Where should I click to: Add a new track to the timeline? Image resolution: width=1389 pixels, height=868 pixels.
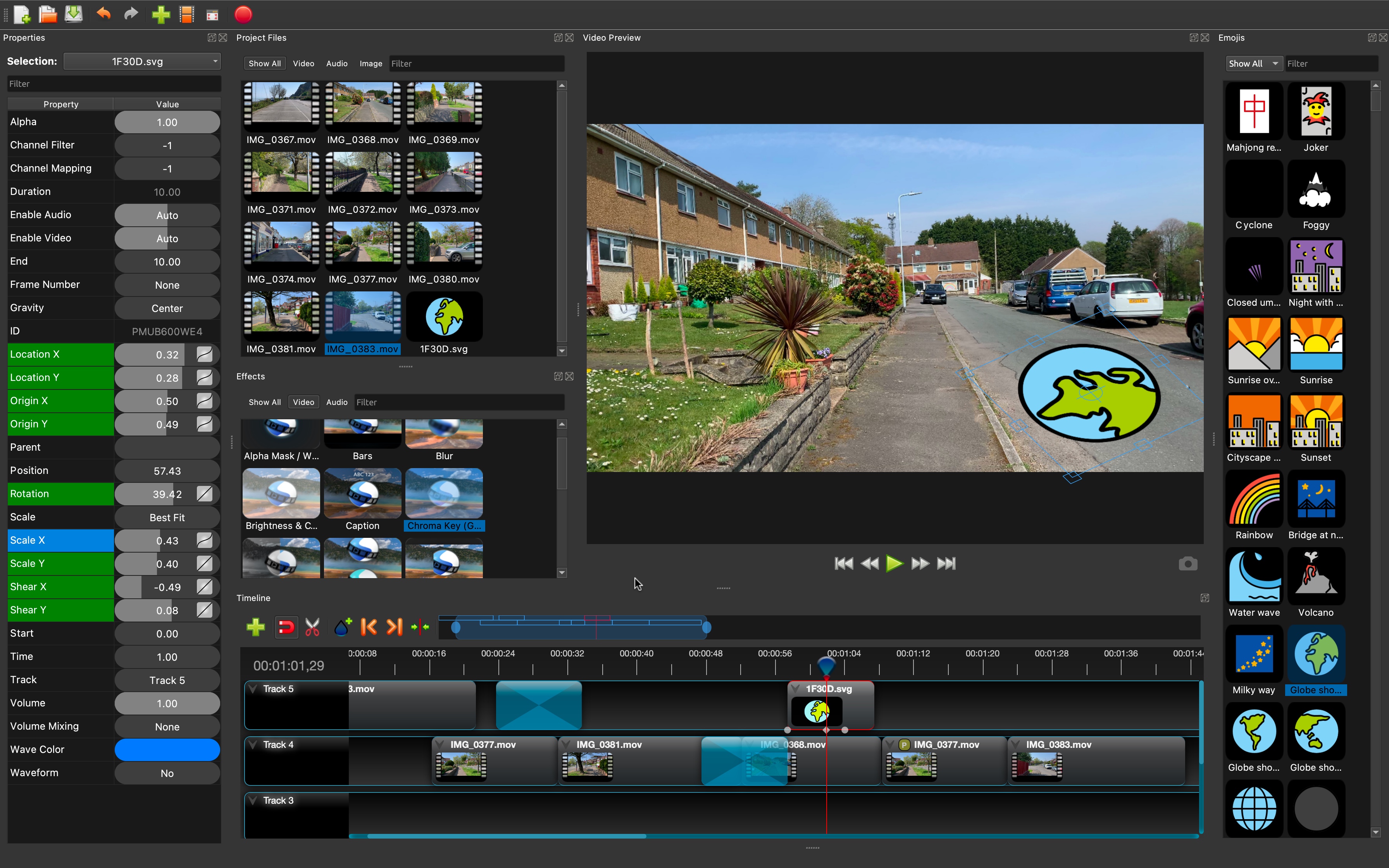point(255,627)
